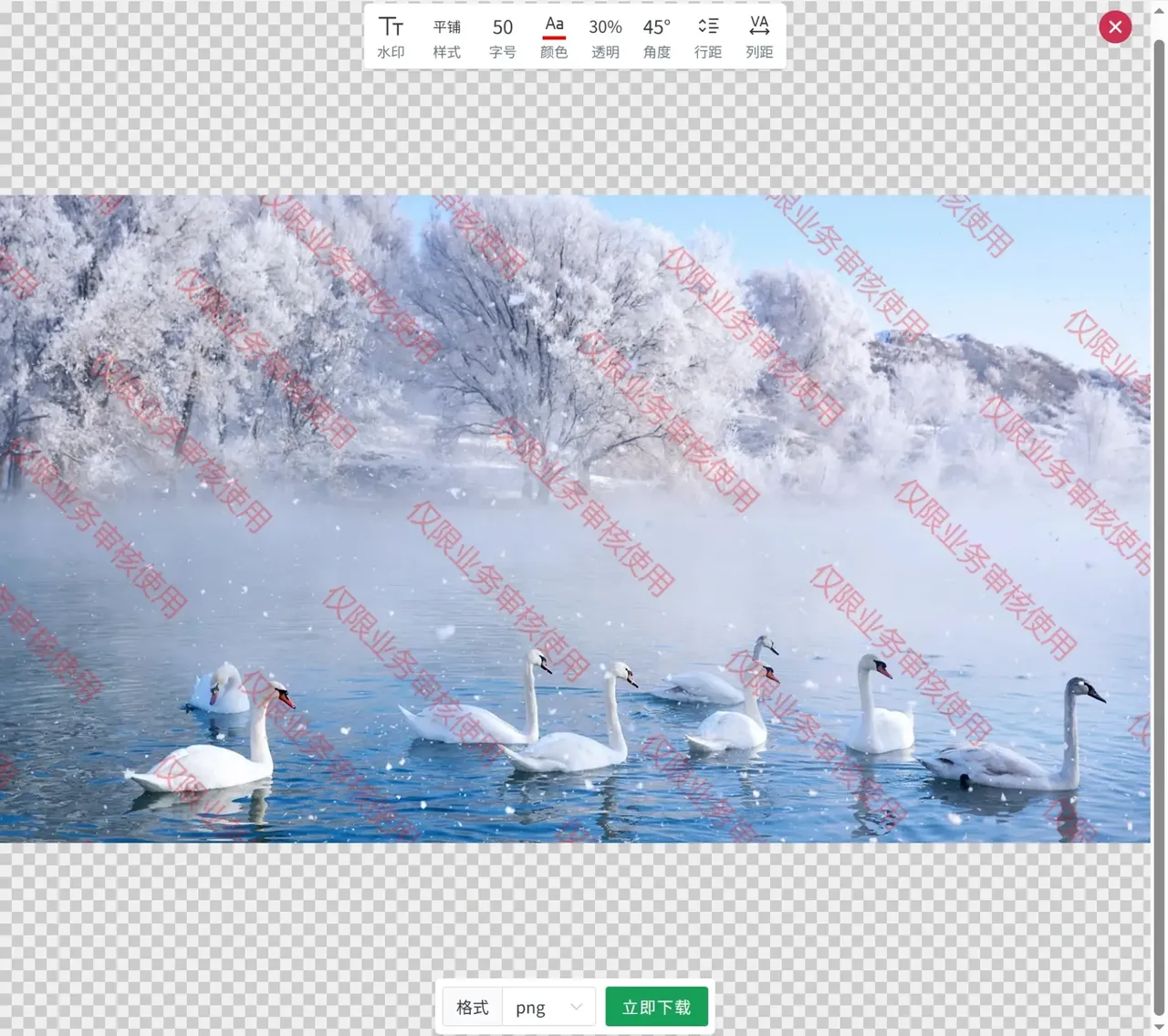Open the 水印 watermark text tool

click(x=391, y=37)
